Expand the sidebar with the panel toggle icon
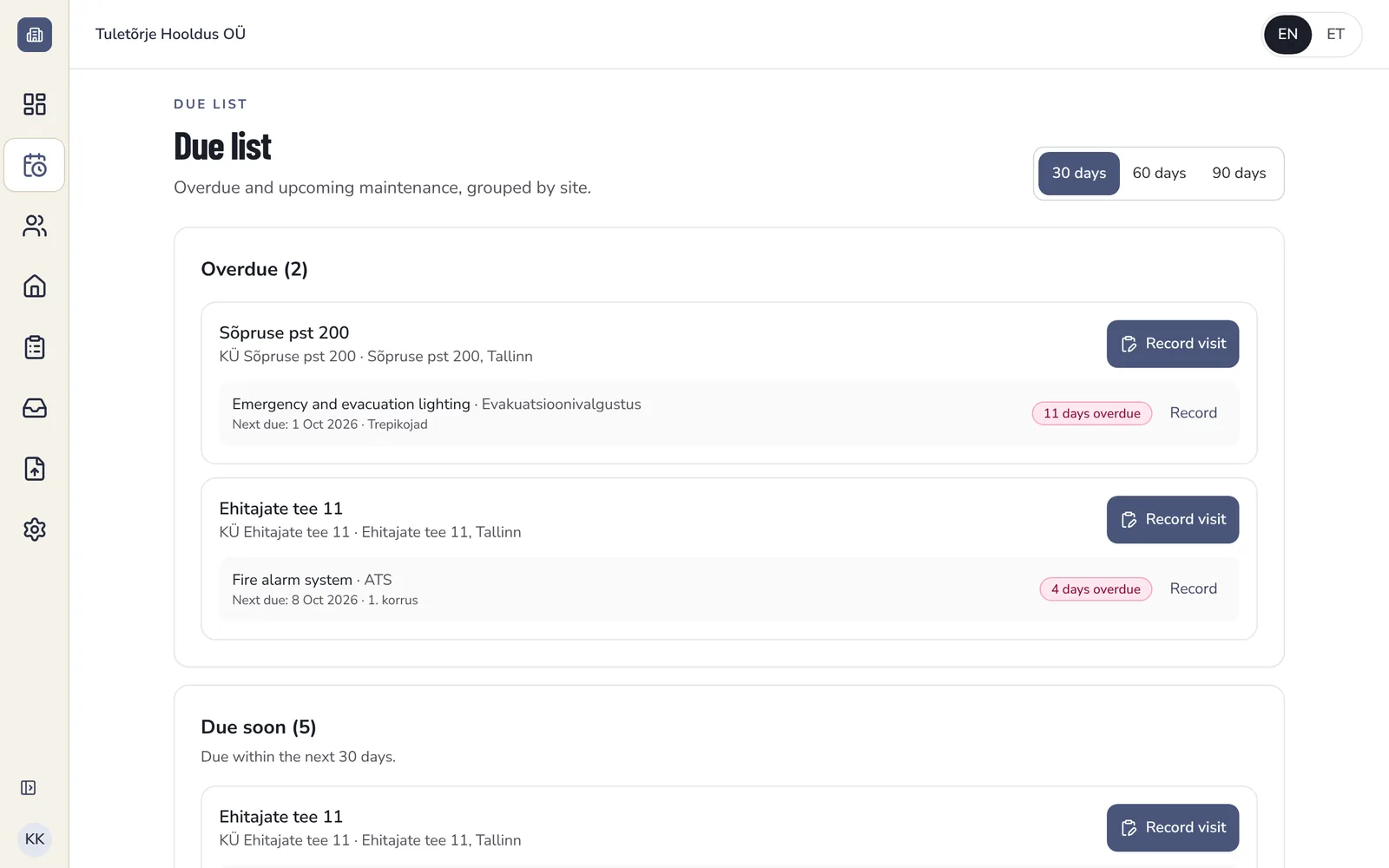Image resolution: width=1389 pixels, height=868 pixels. click(x=29, y=788)
